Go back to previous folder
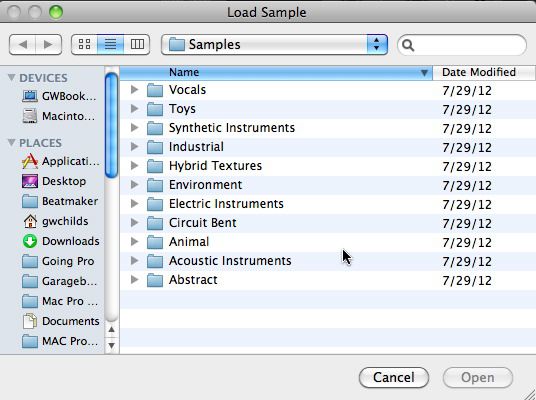This screenshot has height=400, width=536. (23, 44)
